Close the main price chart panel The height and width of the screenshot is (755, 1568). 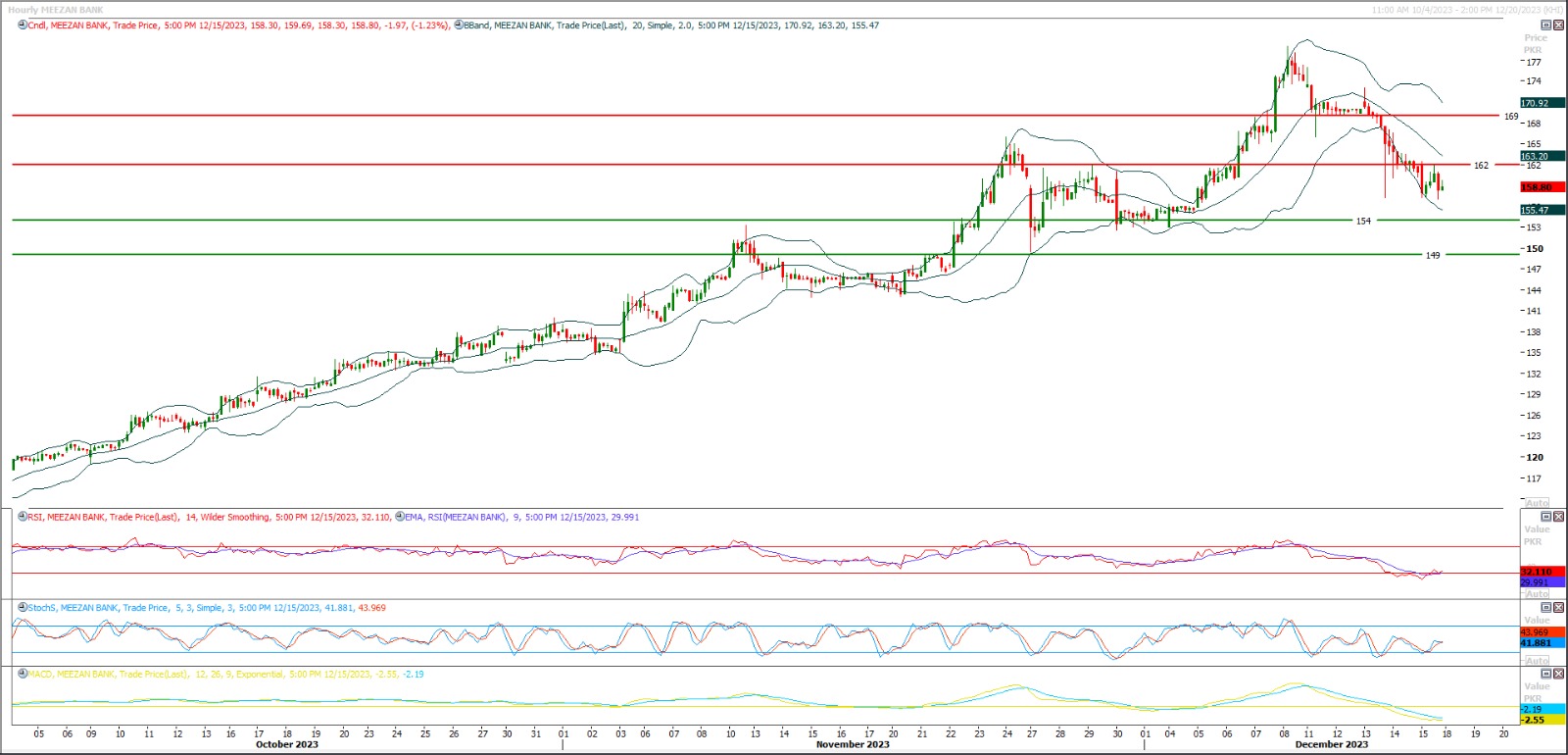[1558, 25]
